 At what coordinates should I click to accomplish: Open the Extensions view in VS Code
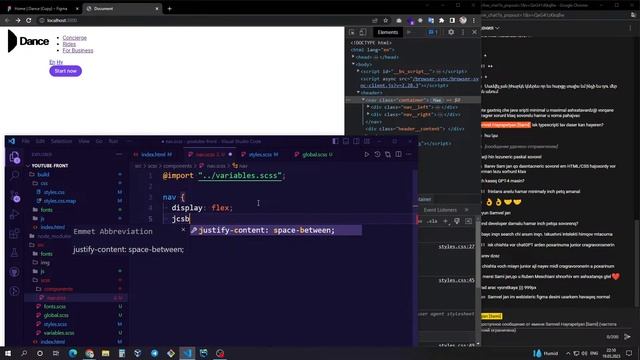[x=14, y=233]
